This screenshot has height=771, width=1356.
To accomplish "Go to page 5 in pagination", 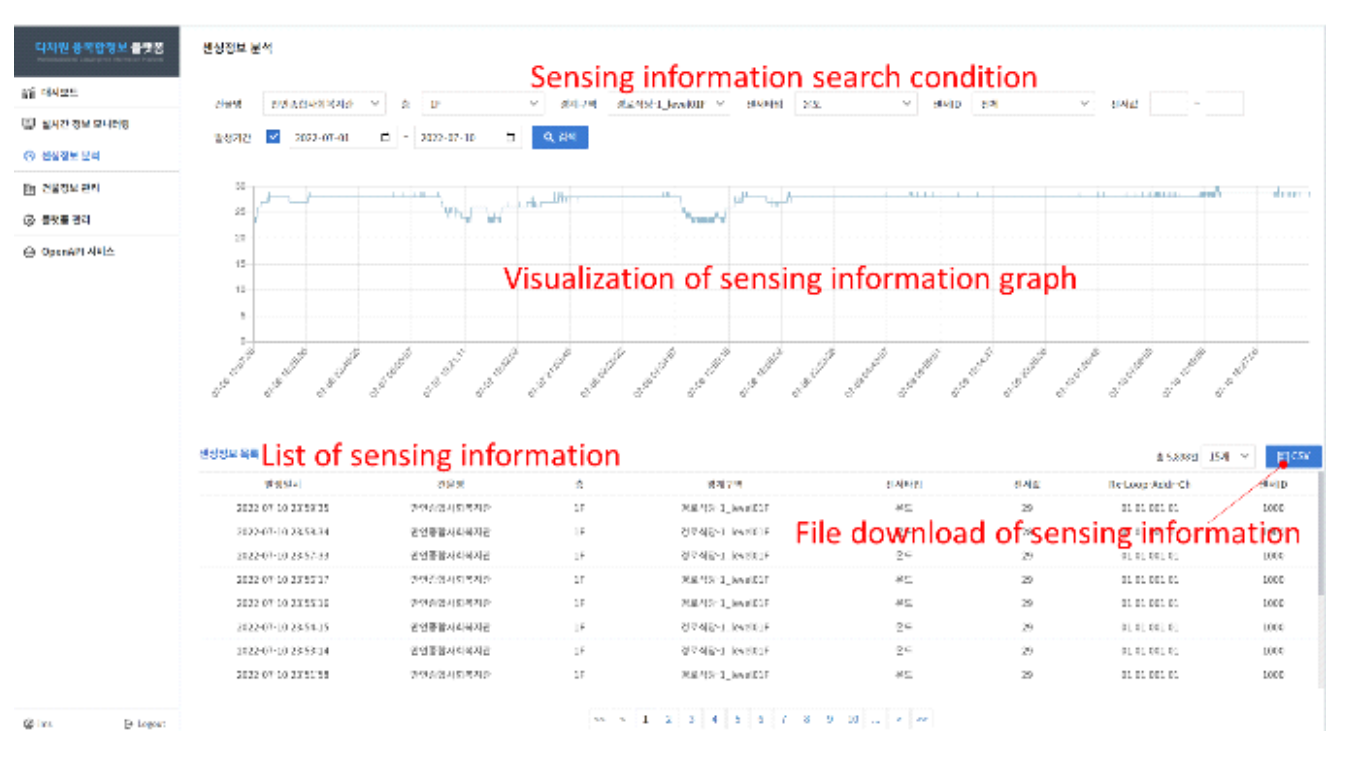I will click(x=737, y=719).
